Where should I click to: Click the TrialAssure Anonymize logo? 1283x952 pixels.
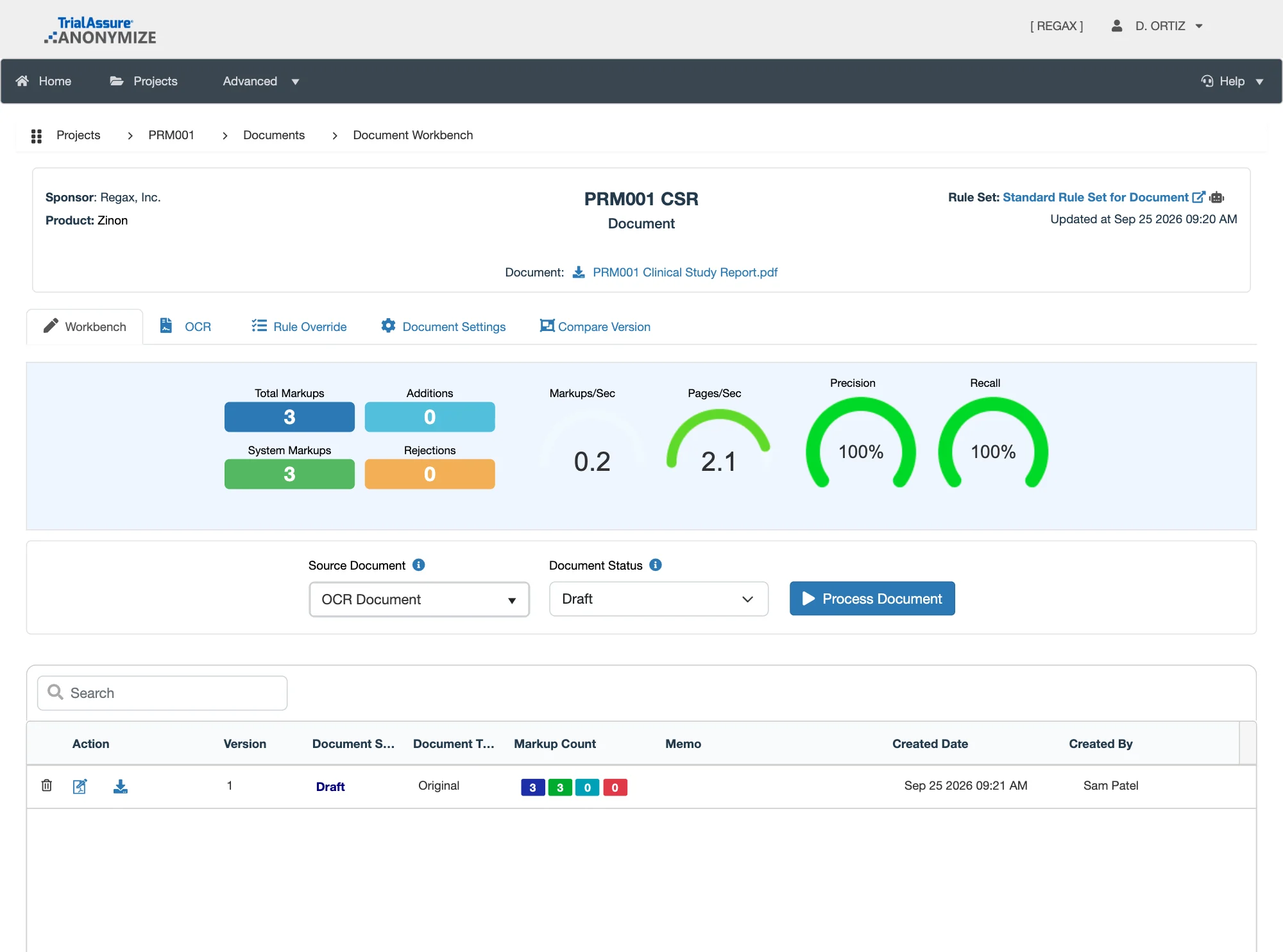tap(100, 30)
